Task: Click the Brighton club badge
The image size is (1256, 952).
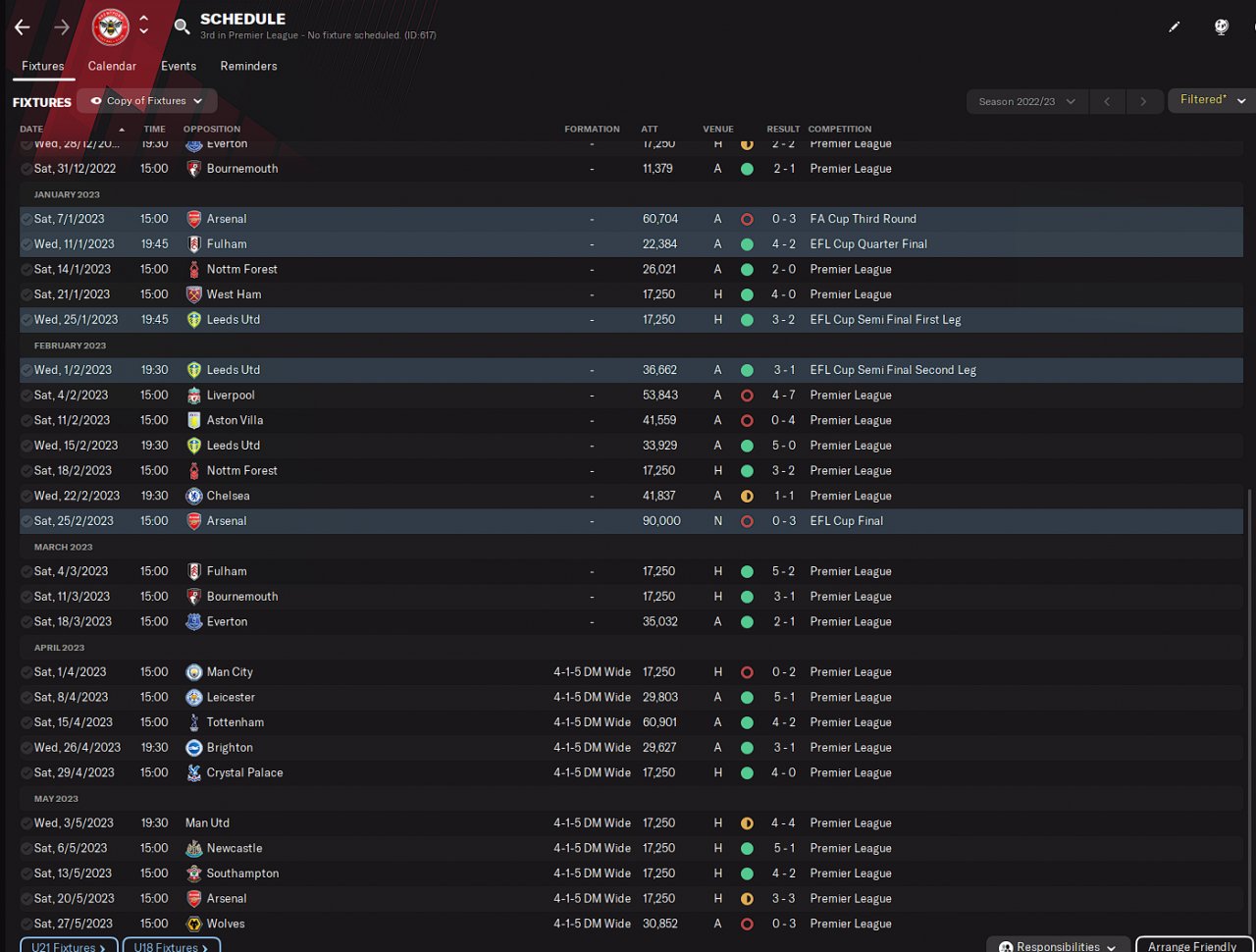Action: pos(194,748)
